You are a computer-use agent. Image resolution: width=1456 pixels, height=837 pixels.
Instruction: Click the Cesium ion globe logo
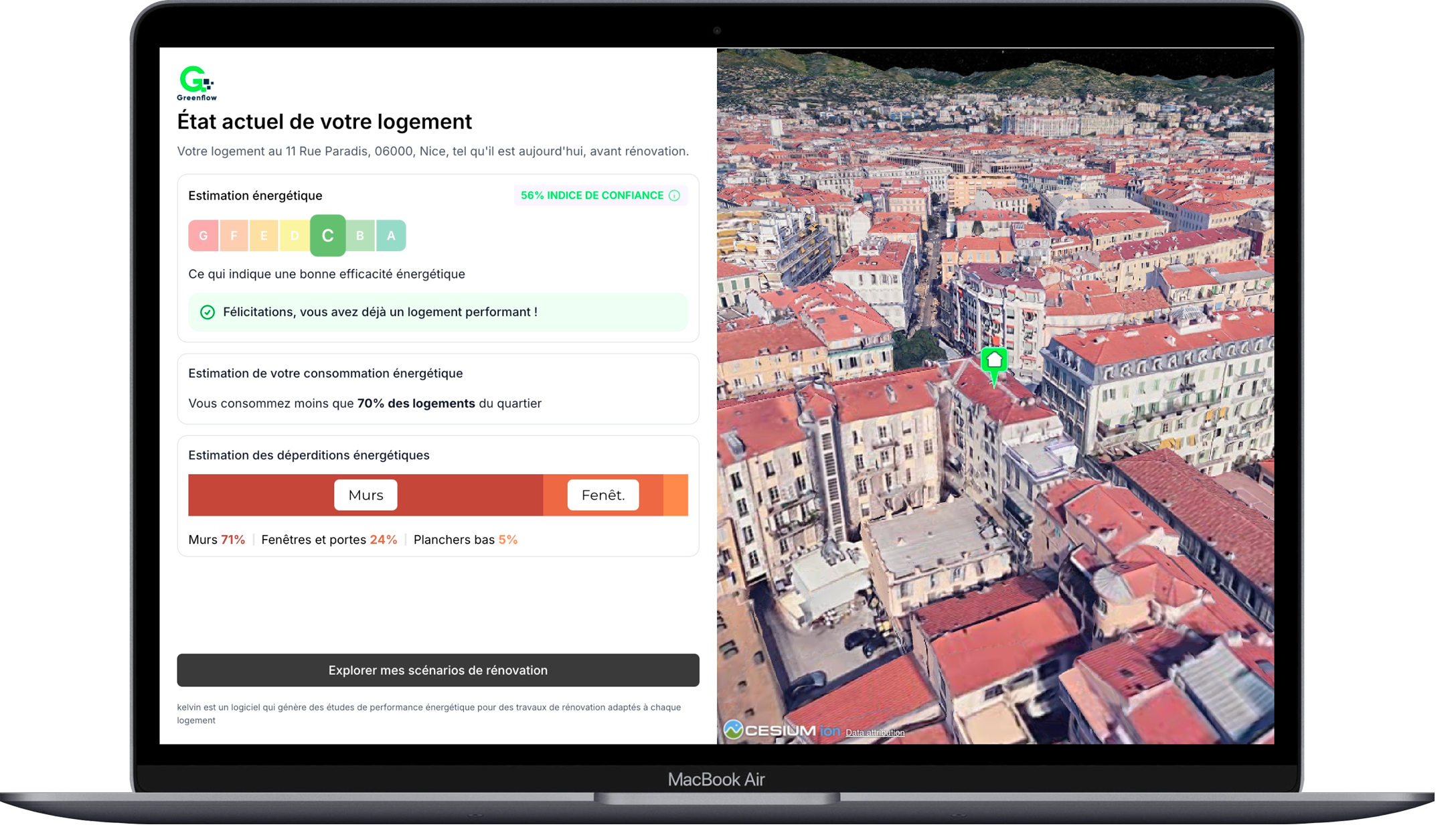tap(734, 730)
